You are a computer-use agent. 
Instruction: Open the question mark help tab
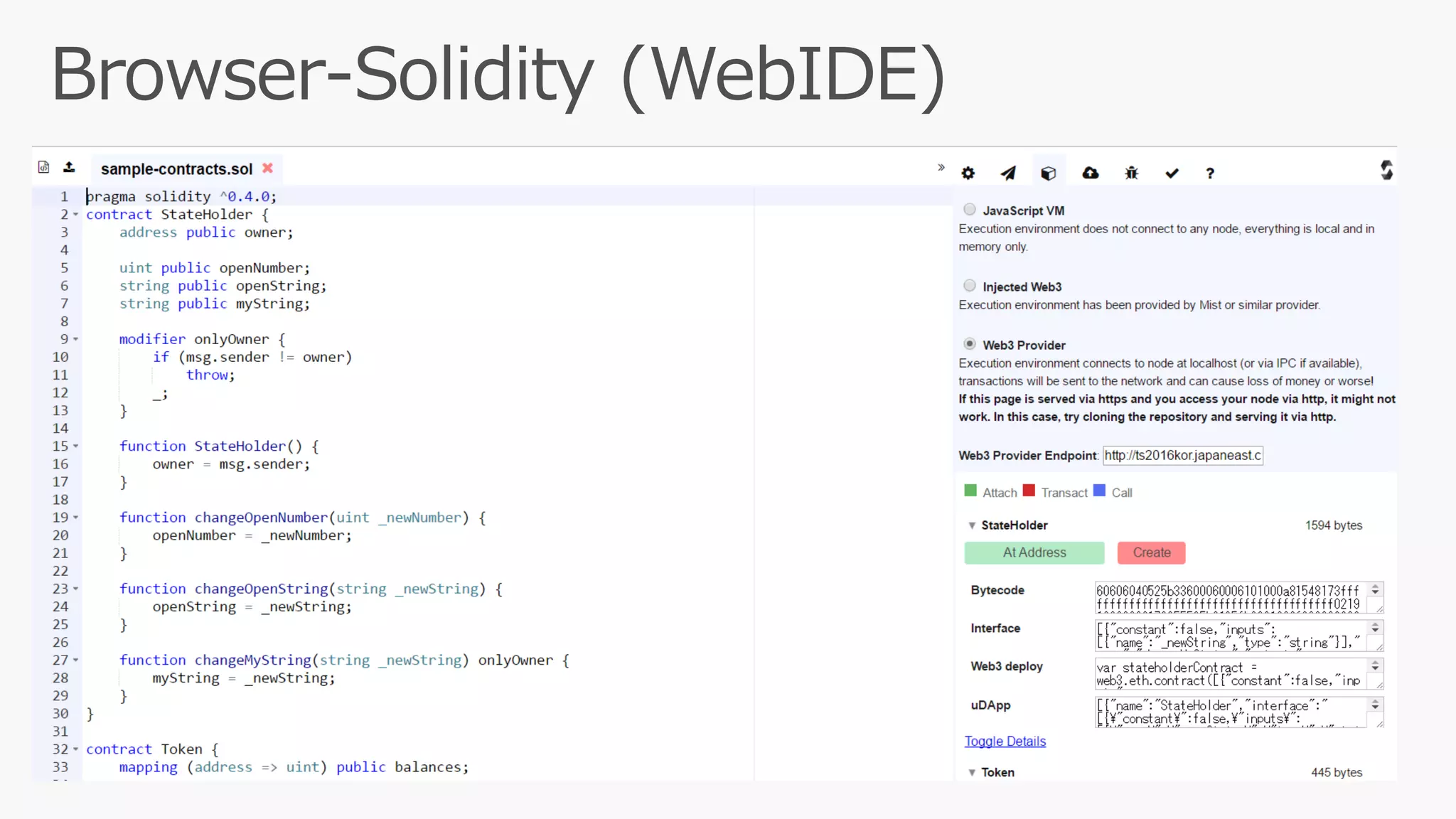(x=1210, y=173)
